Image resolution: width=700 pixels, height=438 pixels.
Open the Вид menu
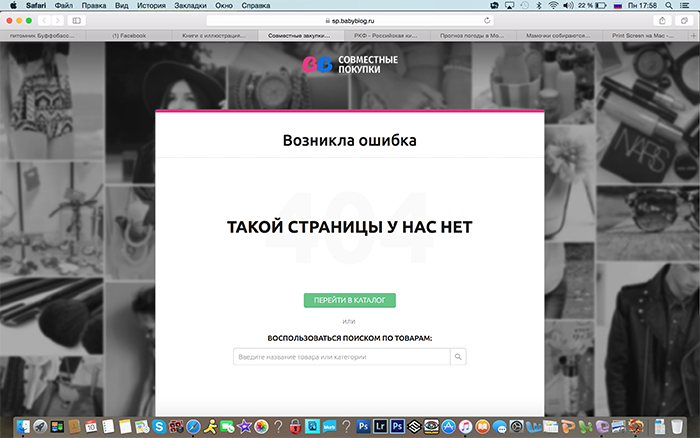tap(121, 5)
